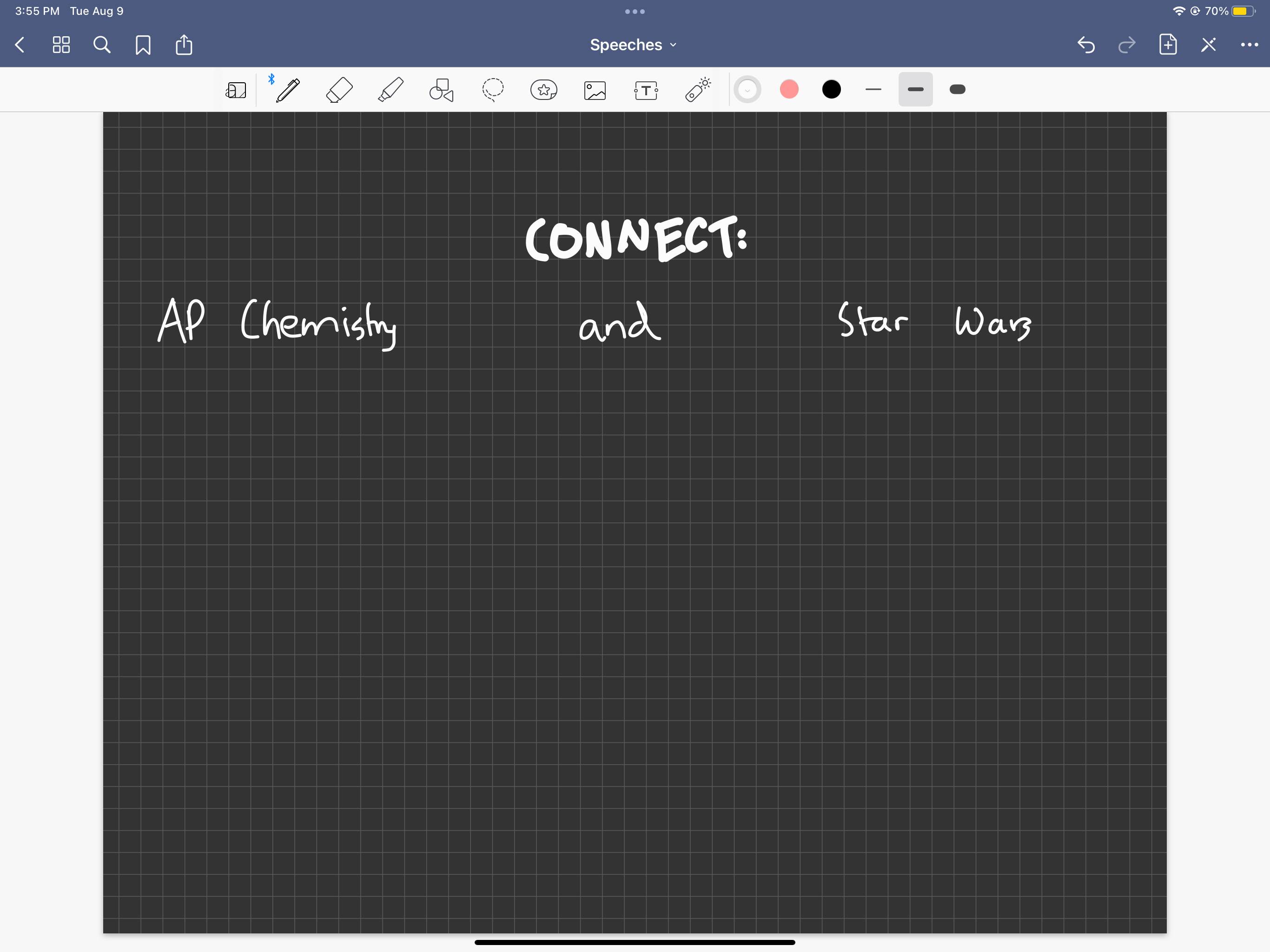This screenshot has width=1270, height=952.
Task: Go back with the left chevron
Action: point(20,45)
